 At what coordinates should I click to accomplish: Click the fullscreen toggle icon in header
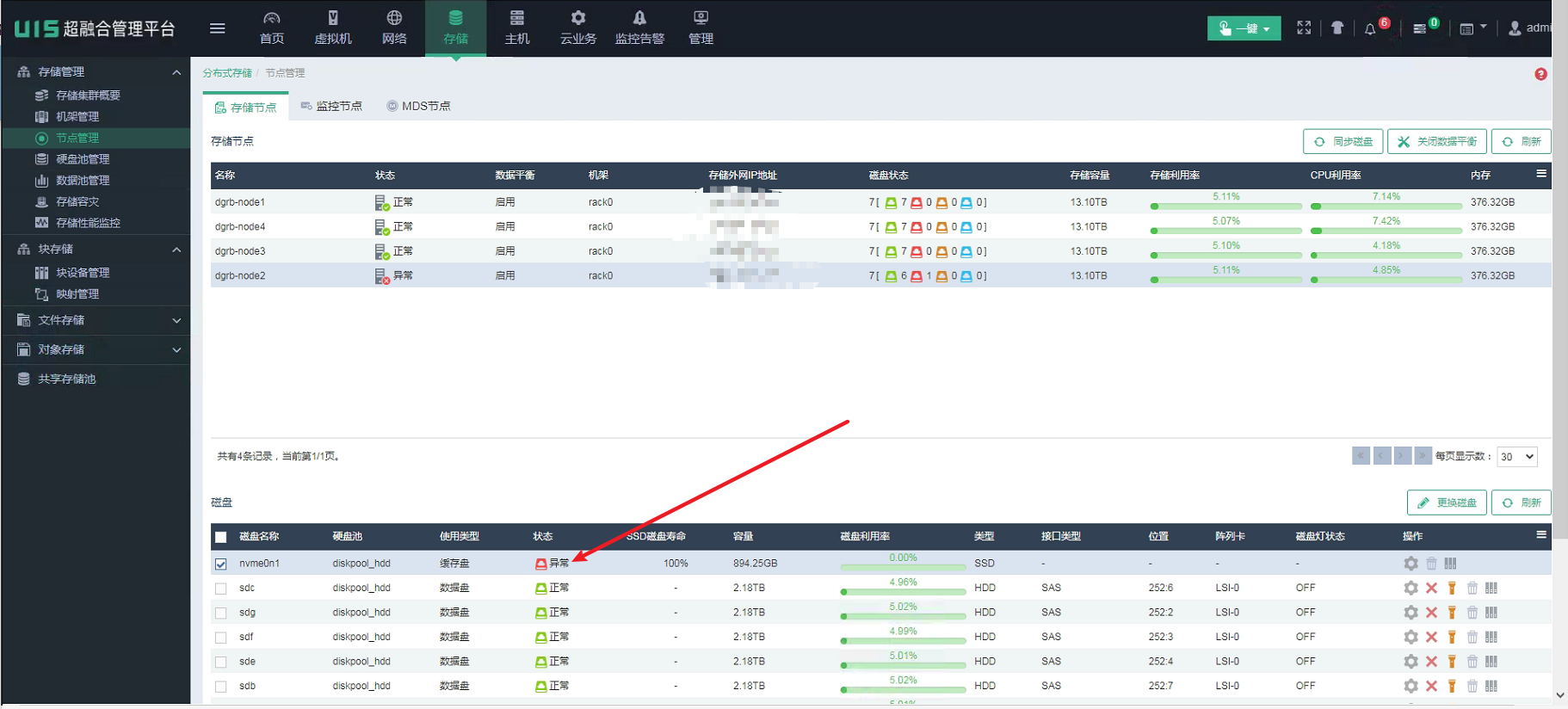point(1304,28)
